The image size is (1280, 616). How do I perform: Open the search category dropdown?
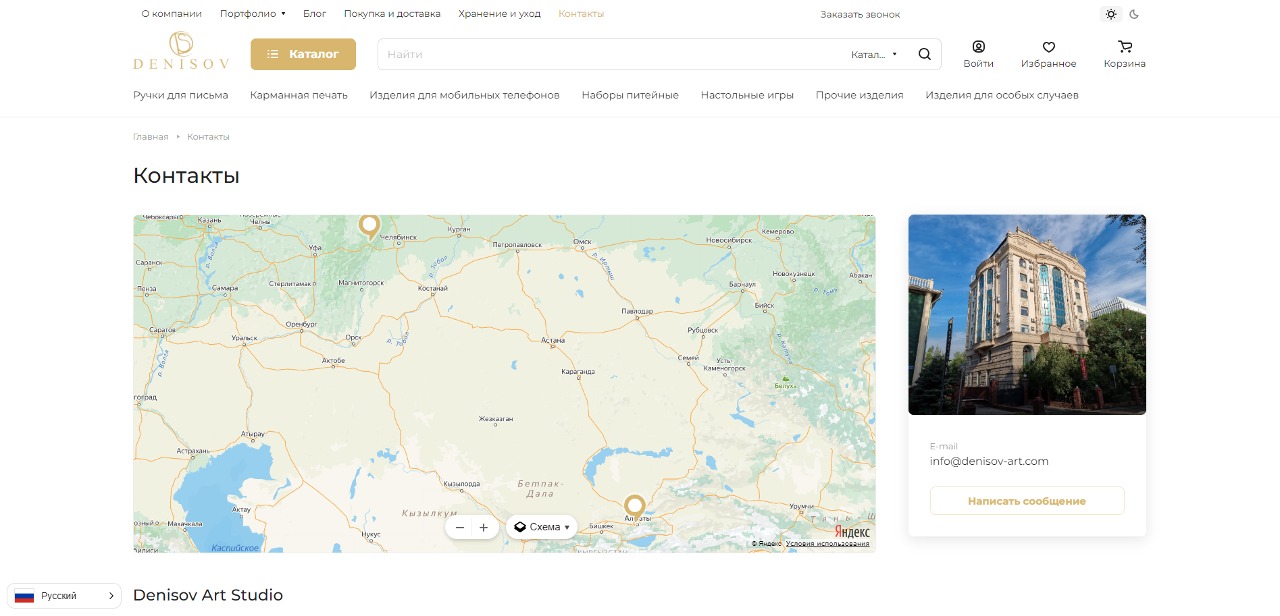pyautogui.click(x=875, y=54)
